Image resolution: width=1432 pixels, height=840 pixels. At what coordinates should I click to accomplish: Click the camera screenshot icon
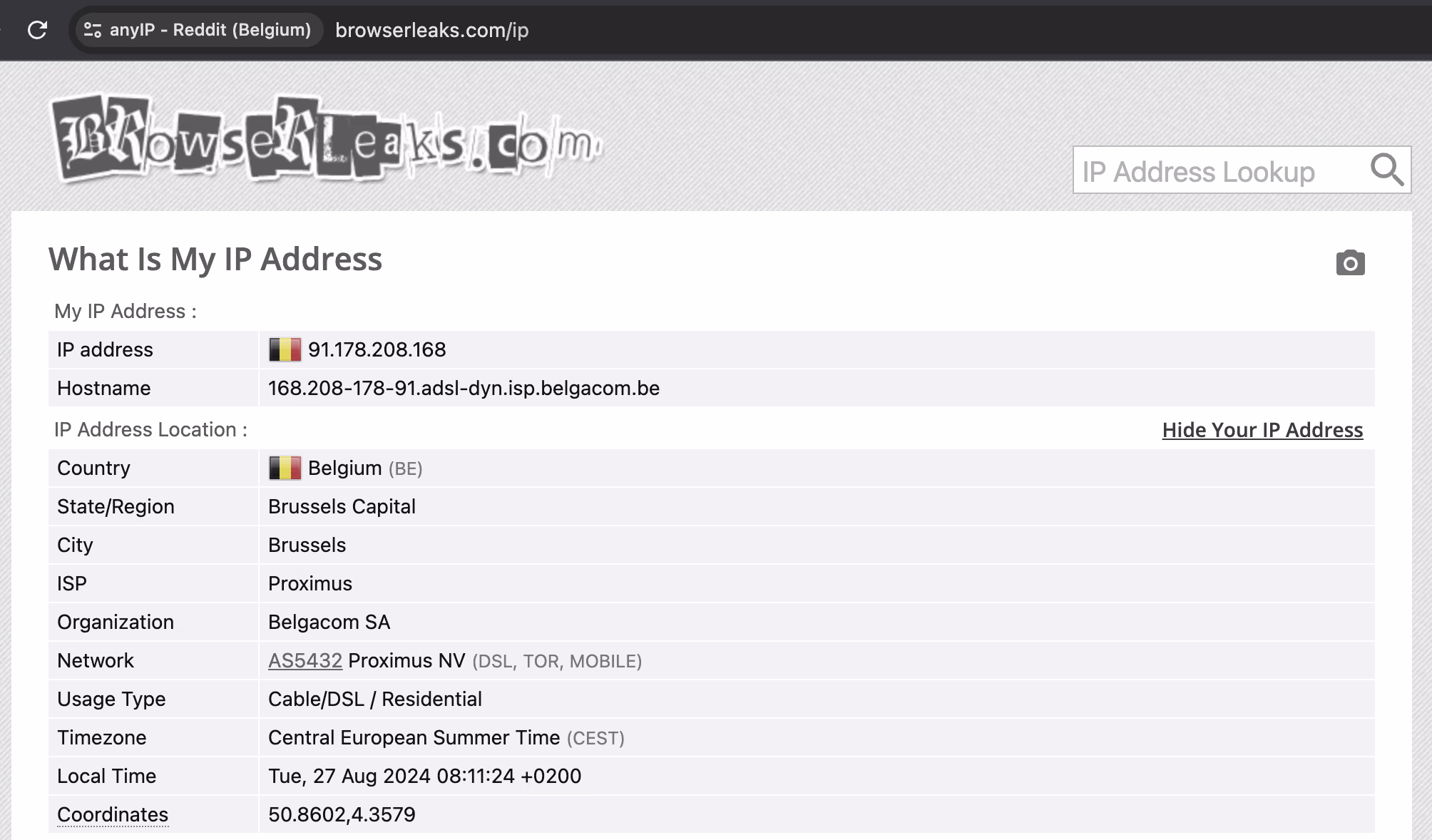point(1350,263)
